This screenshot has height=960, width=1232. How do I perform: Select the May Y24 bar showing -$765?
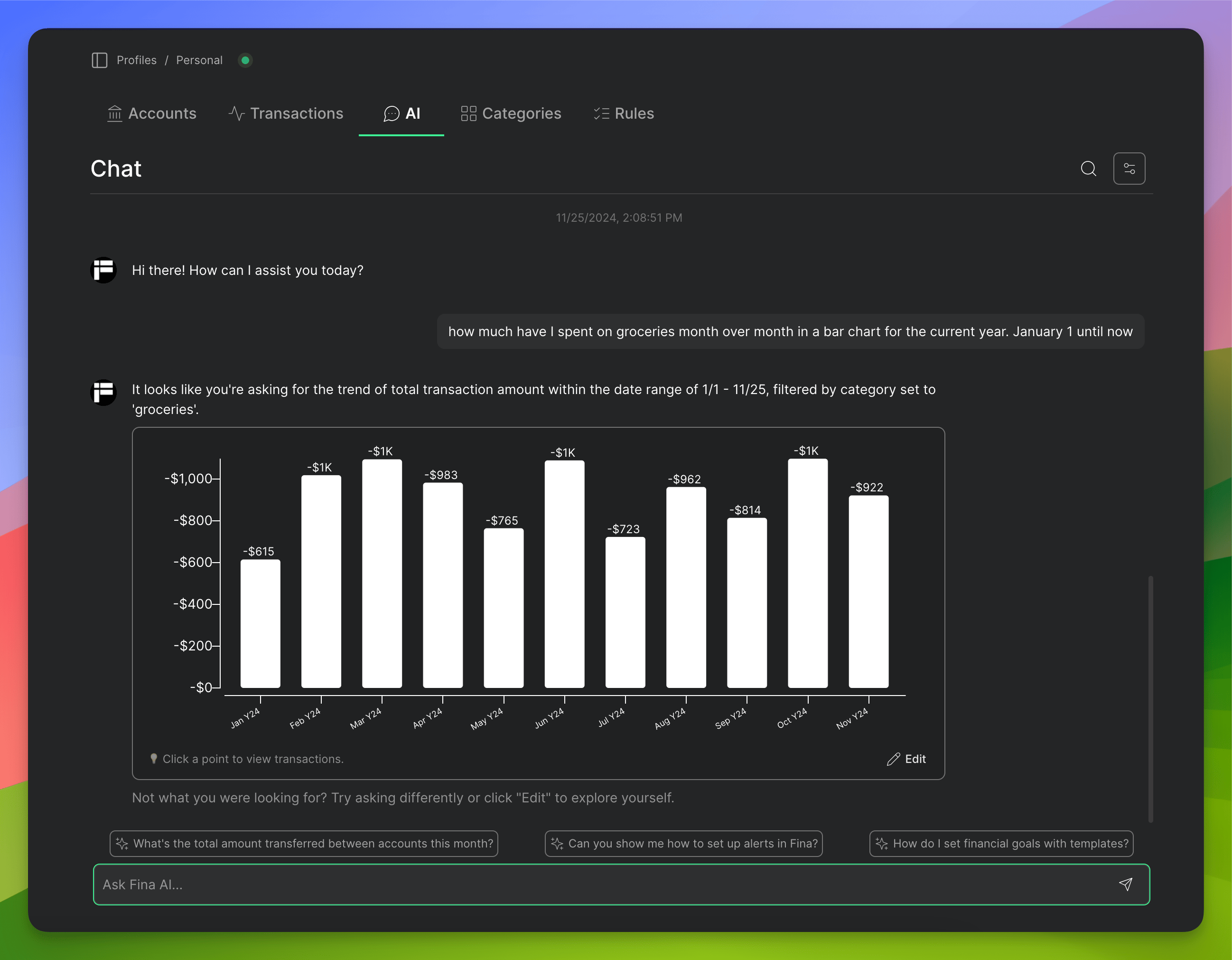504,608
